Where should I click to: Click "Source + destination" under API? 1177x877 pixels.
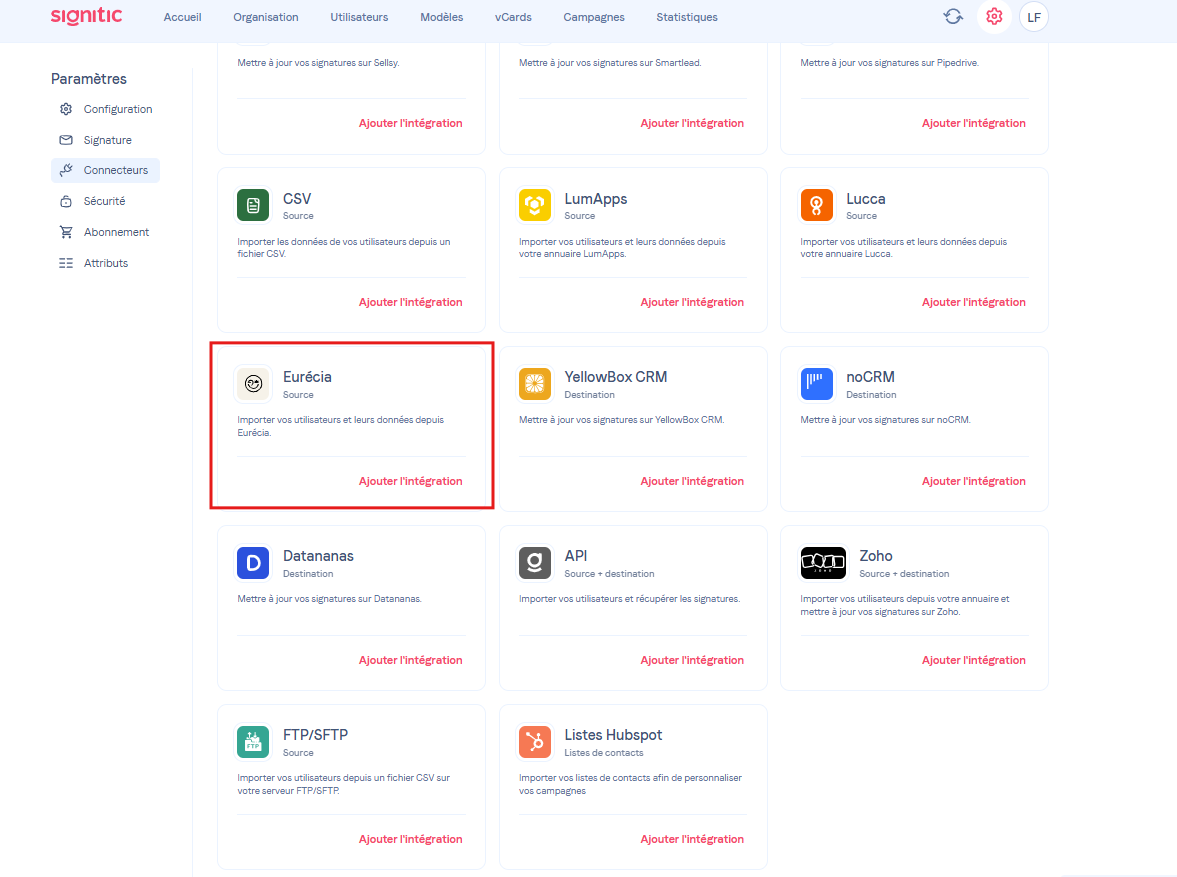pos(609,574)
